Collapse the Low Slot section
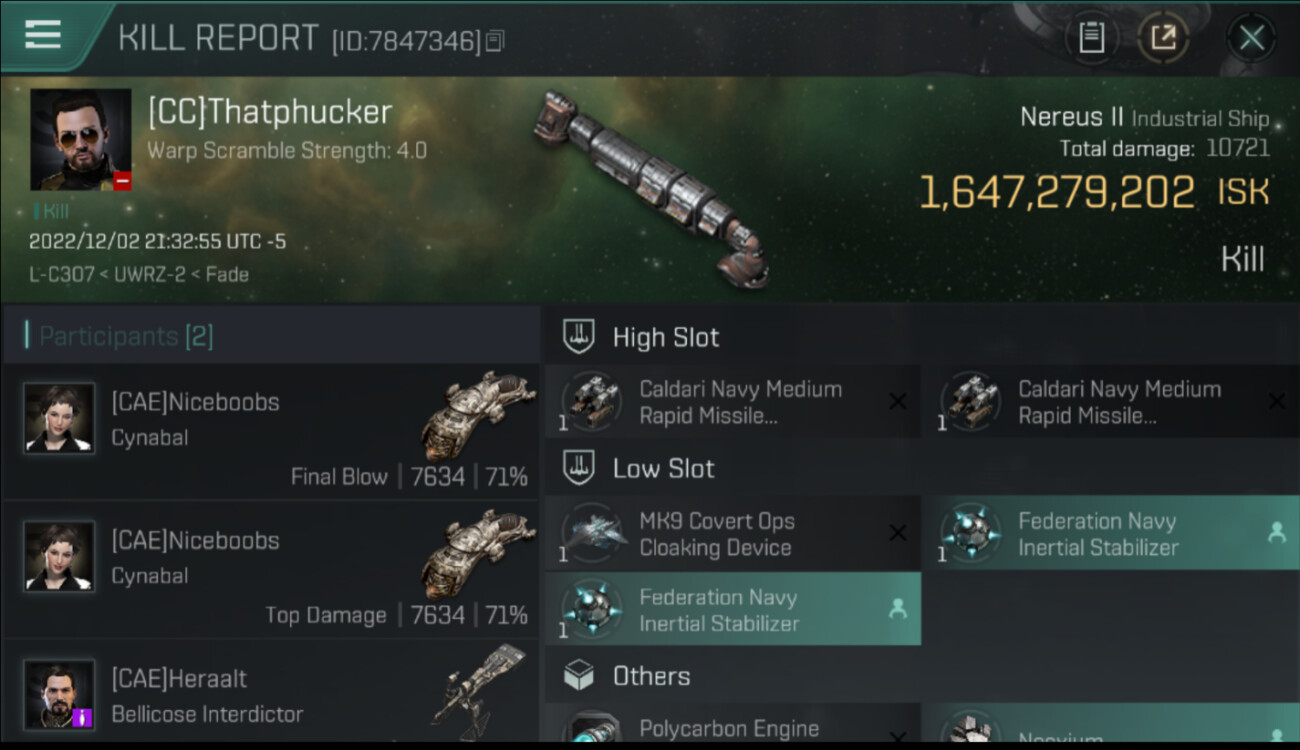1300x750 pixels. tap(663, 469)
